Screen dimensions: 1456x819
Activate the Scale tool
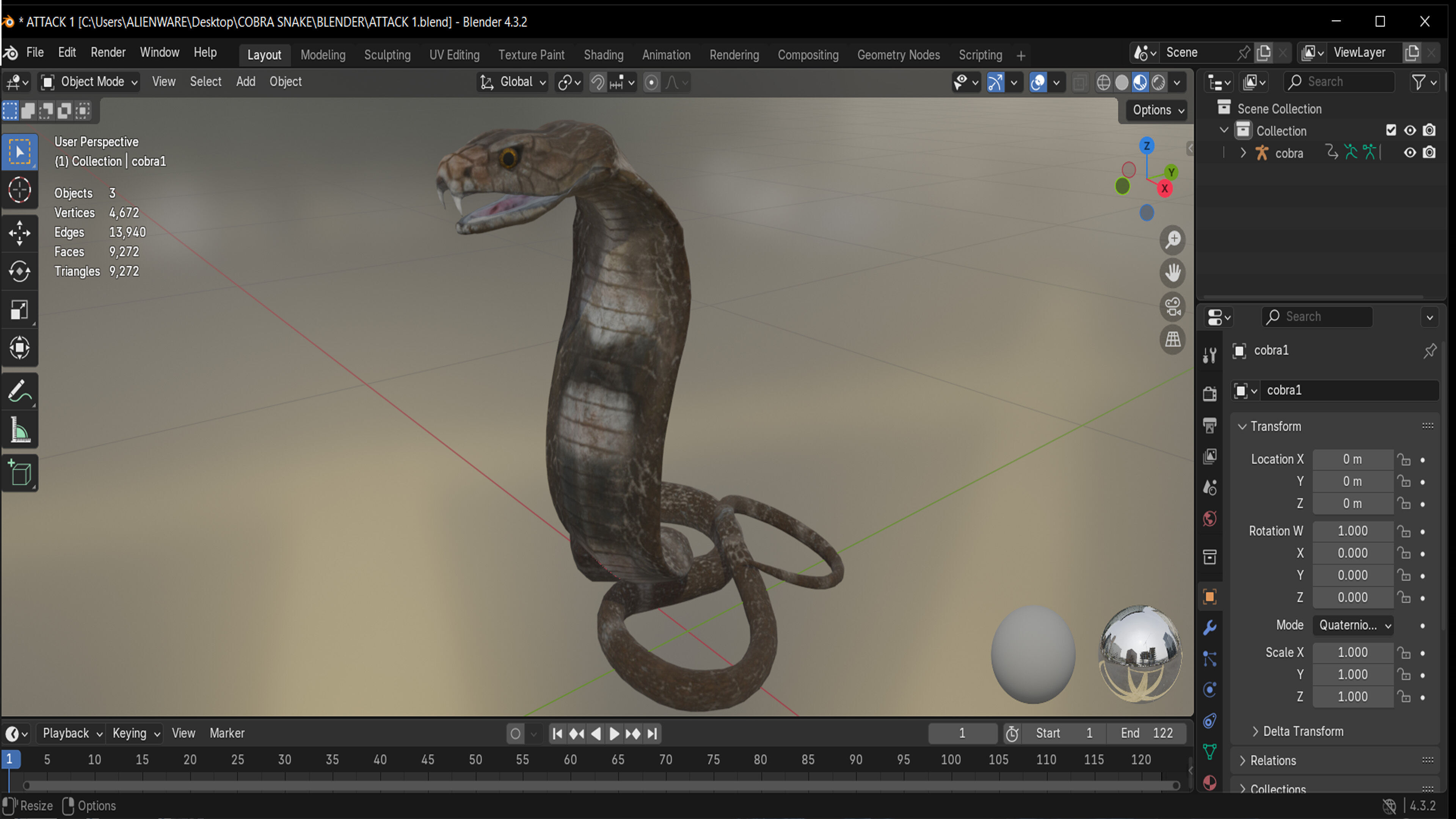(19, 310)
